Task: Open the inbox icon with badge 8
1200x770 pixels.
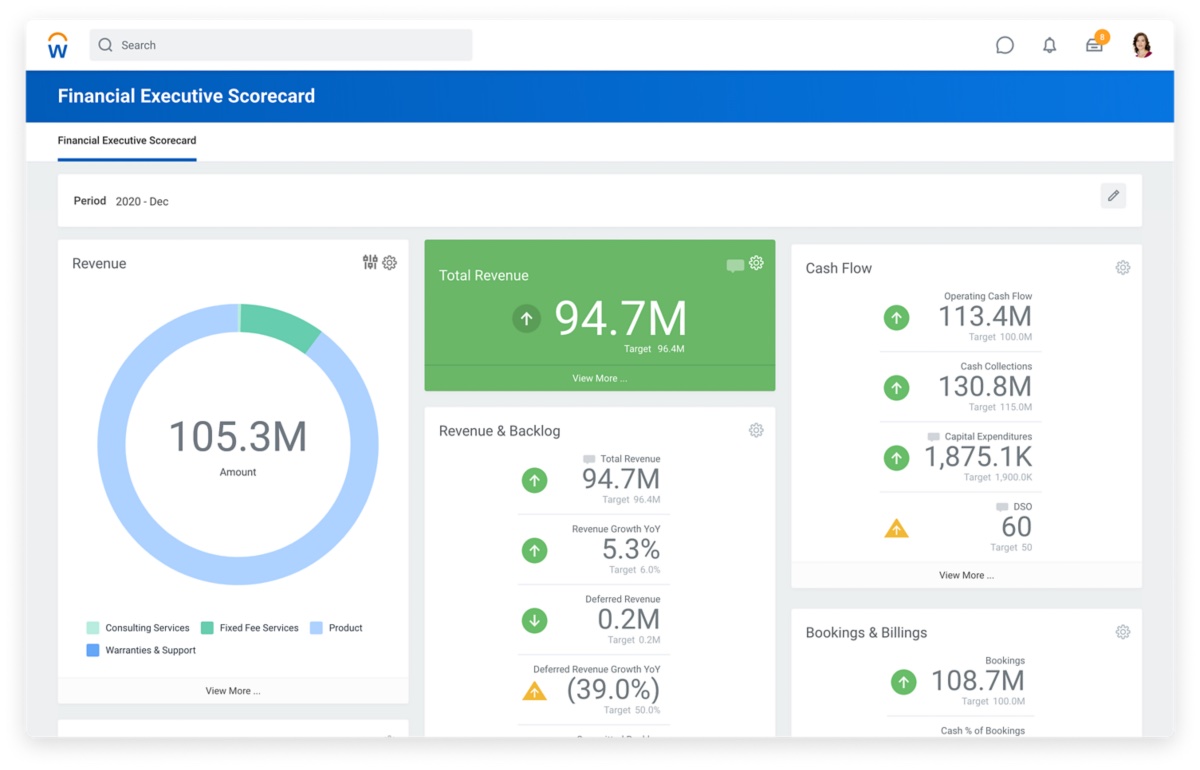Action: (1094, 45)
